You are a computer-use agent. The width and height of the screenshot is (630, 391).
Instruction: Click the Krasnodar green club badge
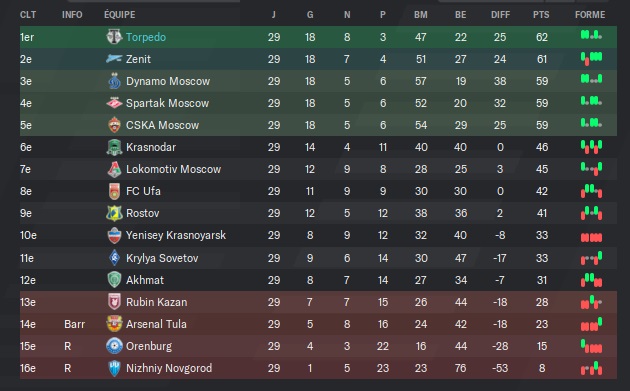click(x=114, y=147)
